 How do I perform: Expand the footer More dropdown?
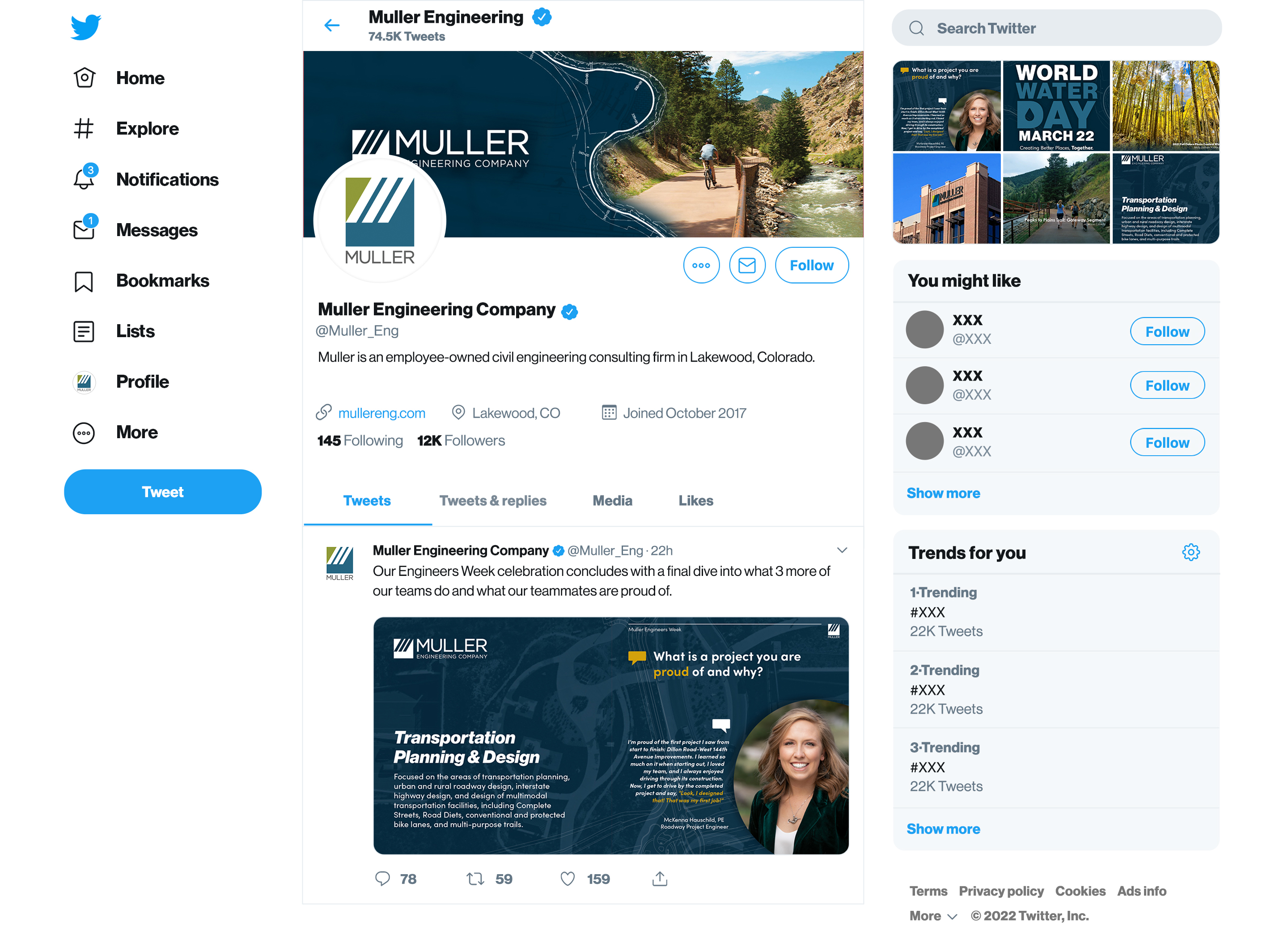pyautogui.click(x=933, y=915)
